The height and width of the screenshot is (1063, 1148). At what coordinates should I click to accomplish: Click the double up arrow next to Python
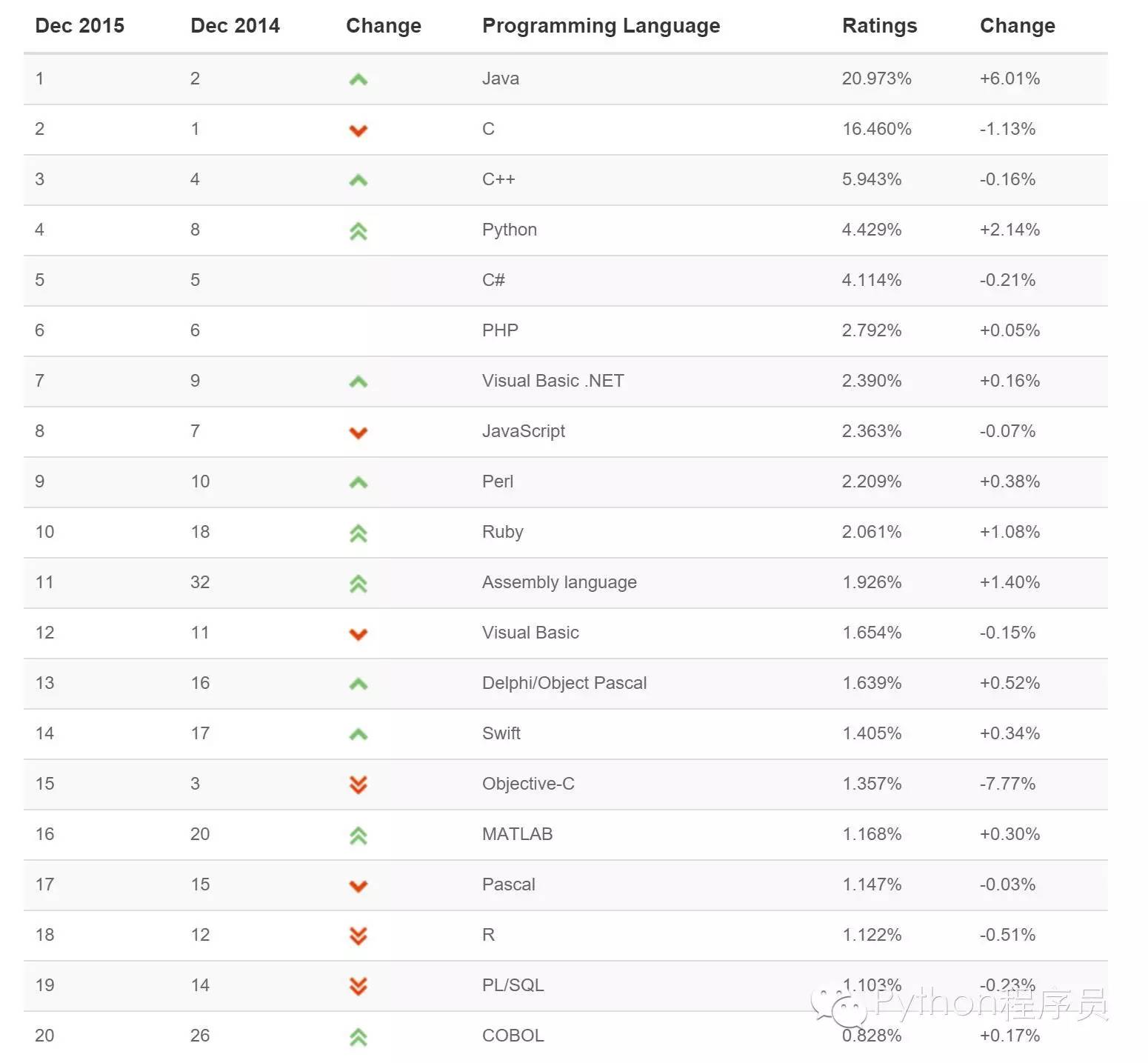(x=358, y=231)
